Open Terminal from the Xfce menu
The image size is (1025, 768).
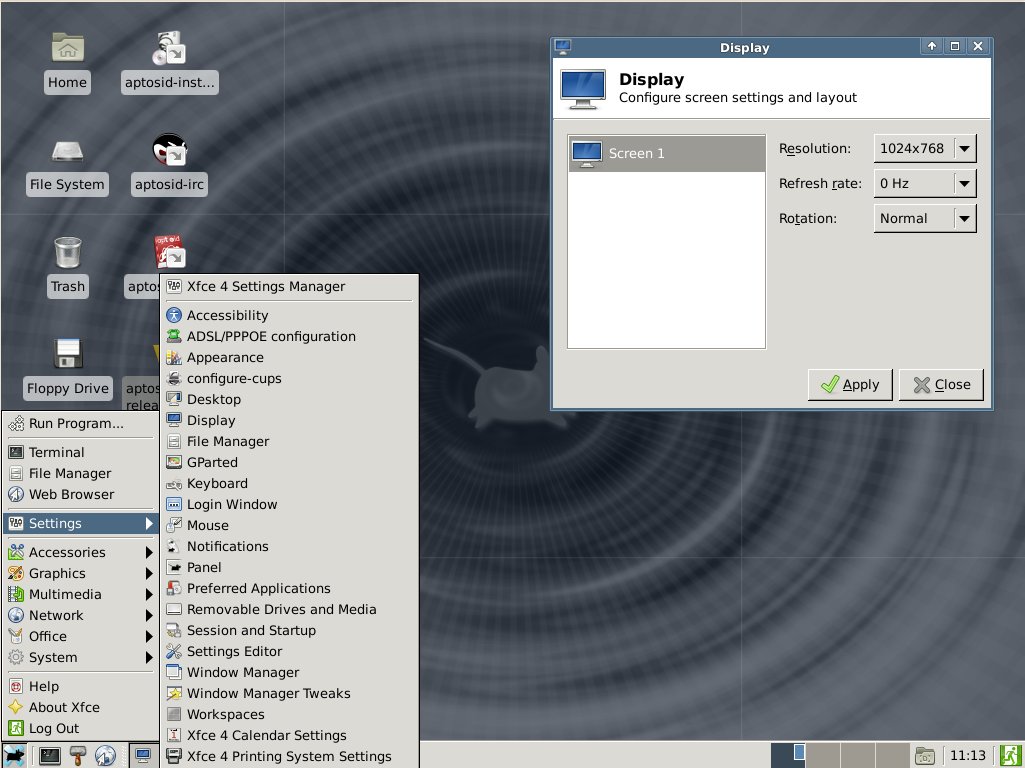coord(80,452)
